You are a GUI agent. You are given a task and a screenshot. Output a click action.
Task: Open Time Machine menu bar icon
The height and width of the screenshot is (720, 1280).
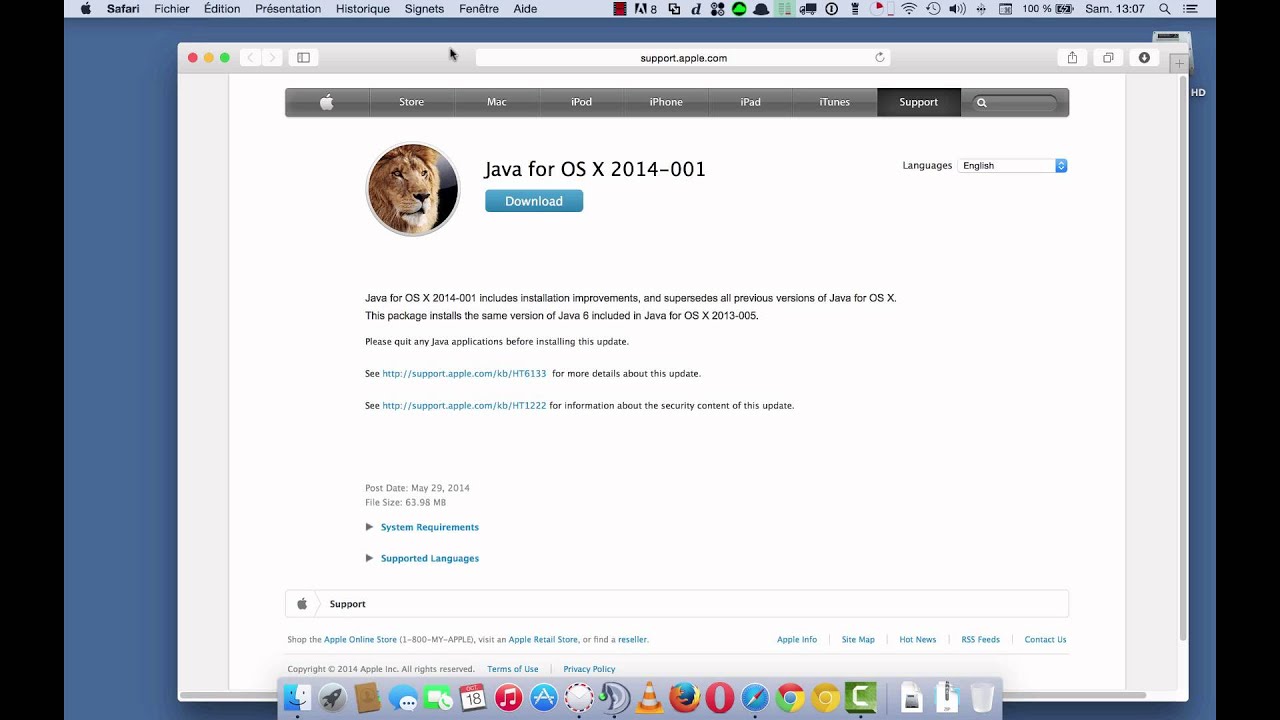click(932, 9)
